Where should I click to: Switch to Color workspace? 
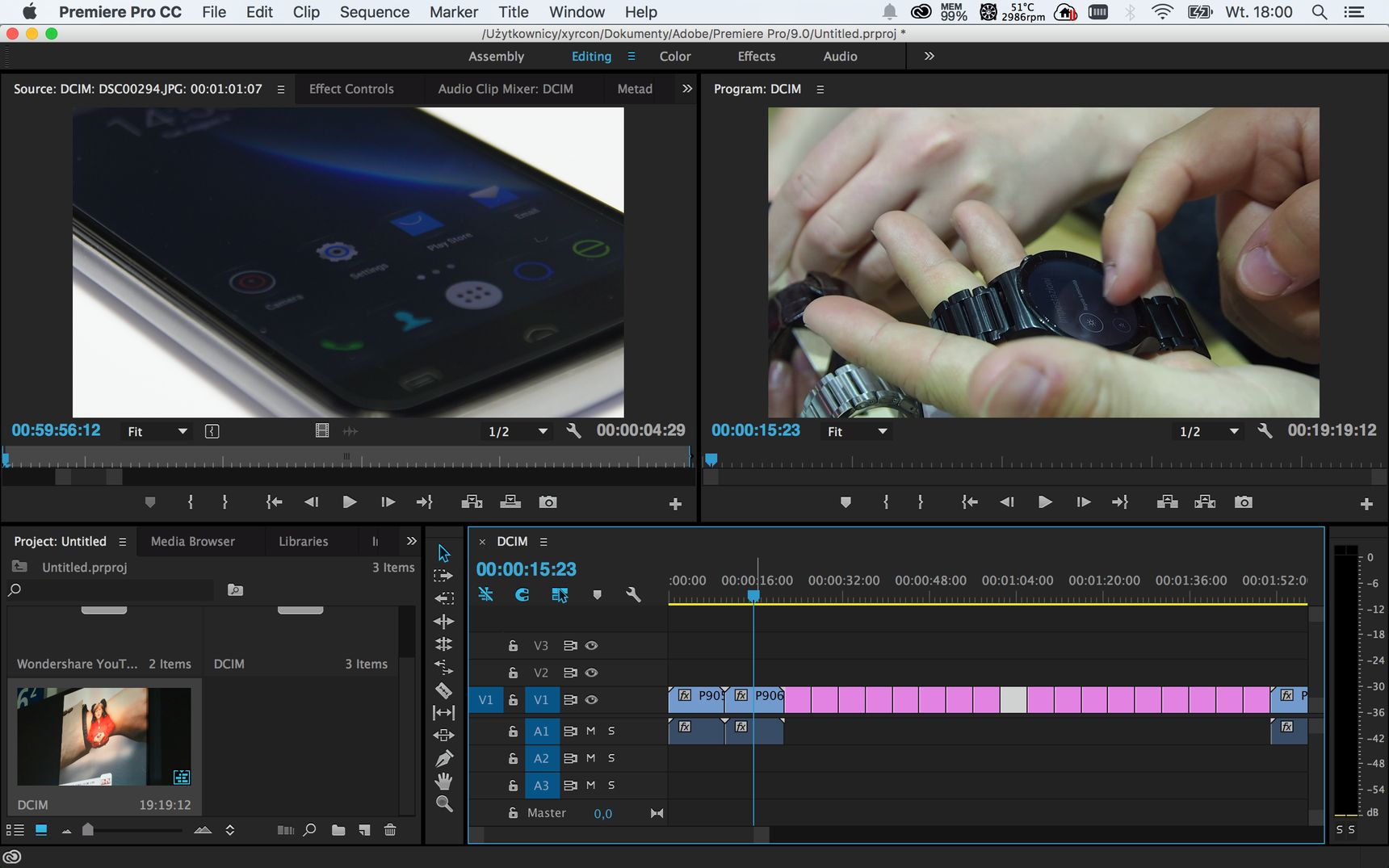pos(674,57)
